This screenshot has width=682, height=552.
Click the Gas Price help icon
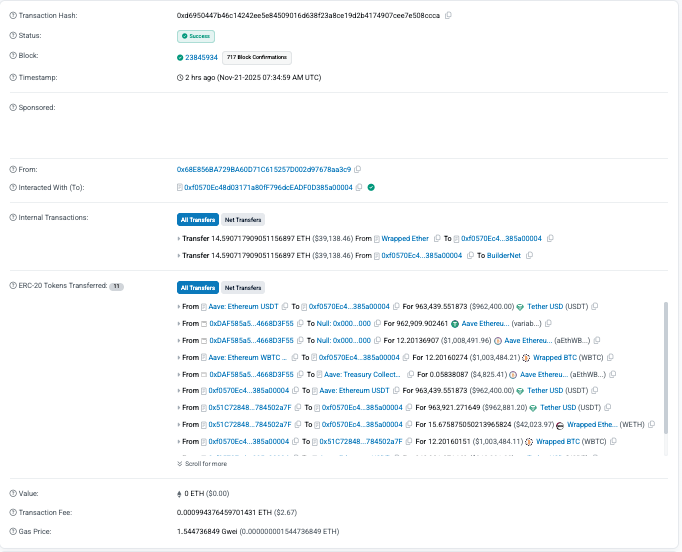(x=13, y=531)
